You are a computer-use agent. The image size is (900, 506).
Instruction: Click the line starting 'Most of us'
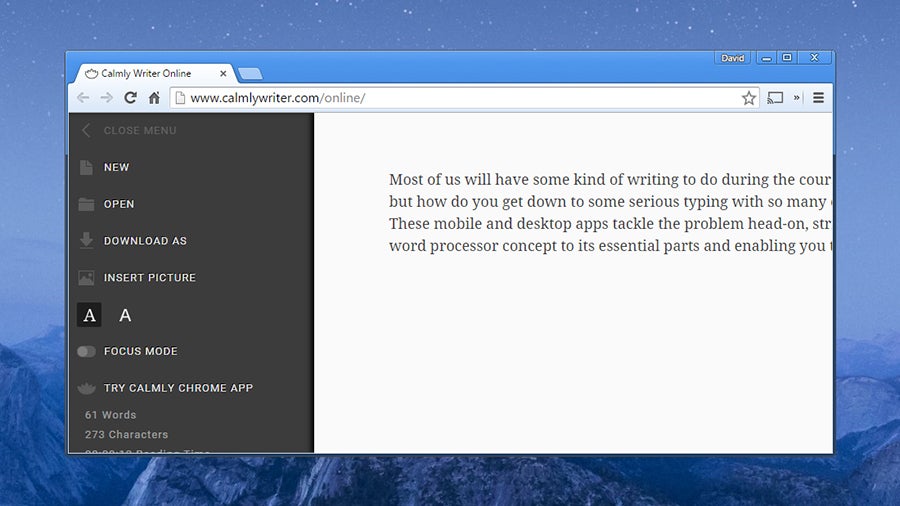[610, 180]
